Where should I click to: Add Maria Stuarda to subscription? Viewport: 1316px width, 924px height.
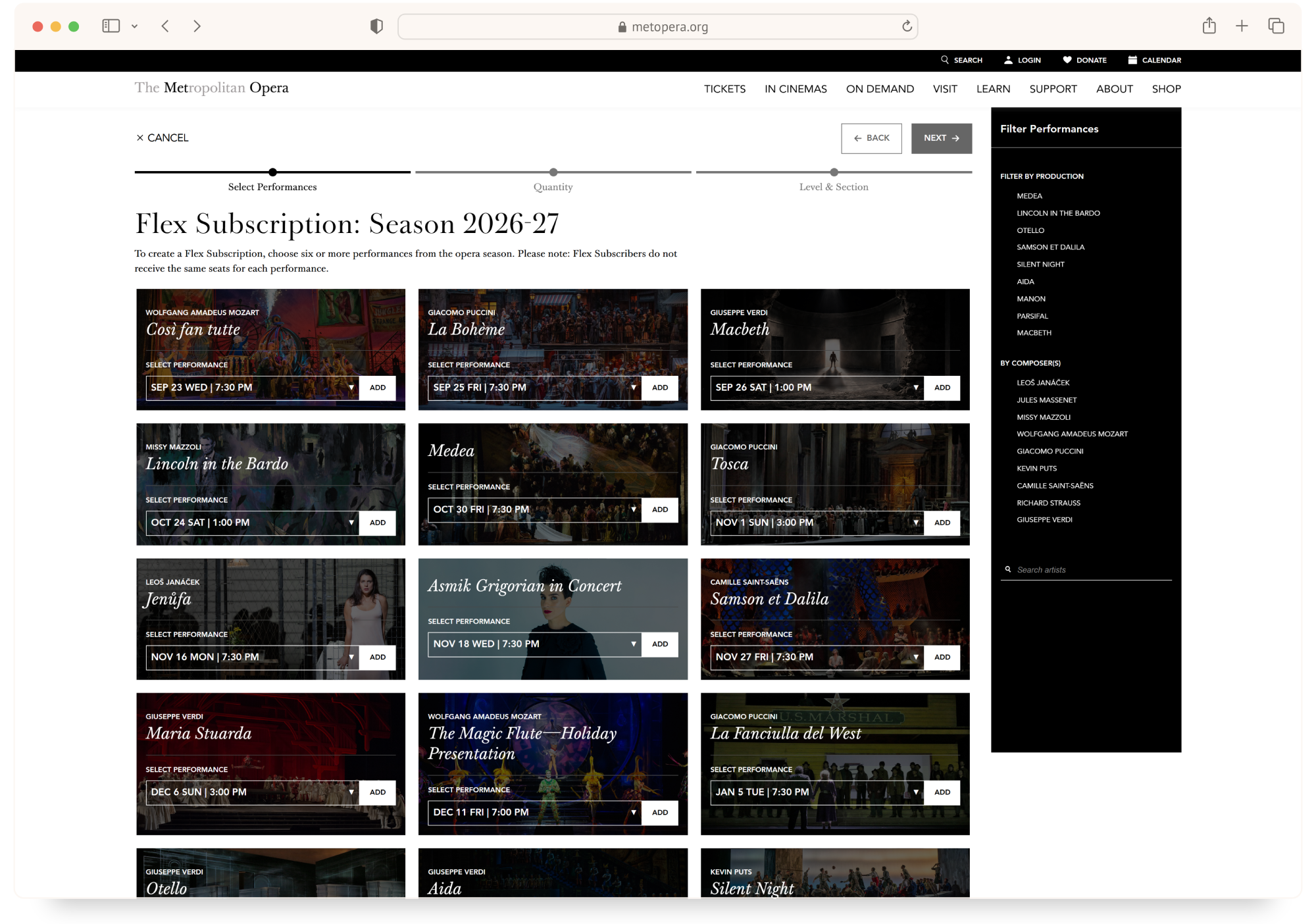click(378, 792)
